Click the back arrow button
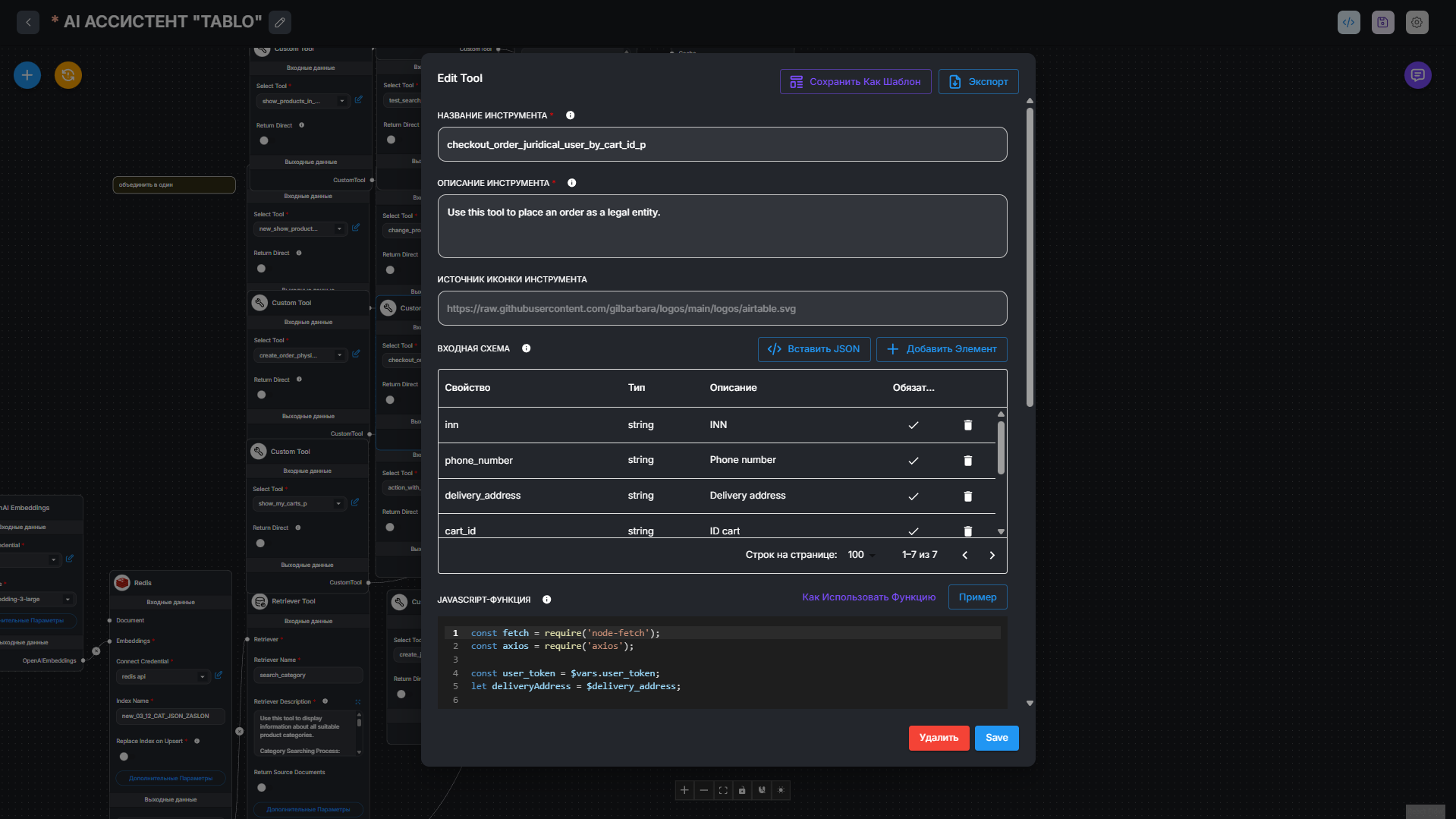Viewport: 1456px width, 819px height. click(x=28, y=22)
